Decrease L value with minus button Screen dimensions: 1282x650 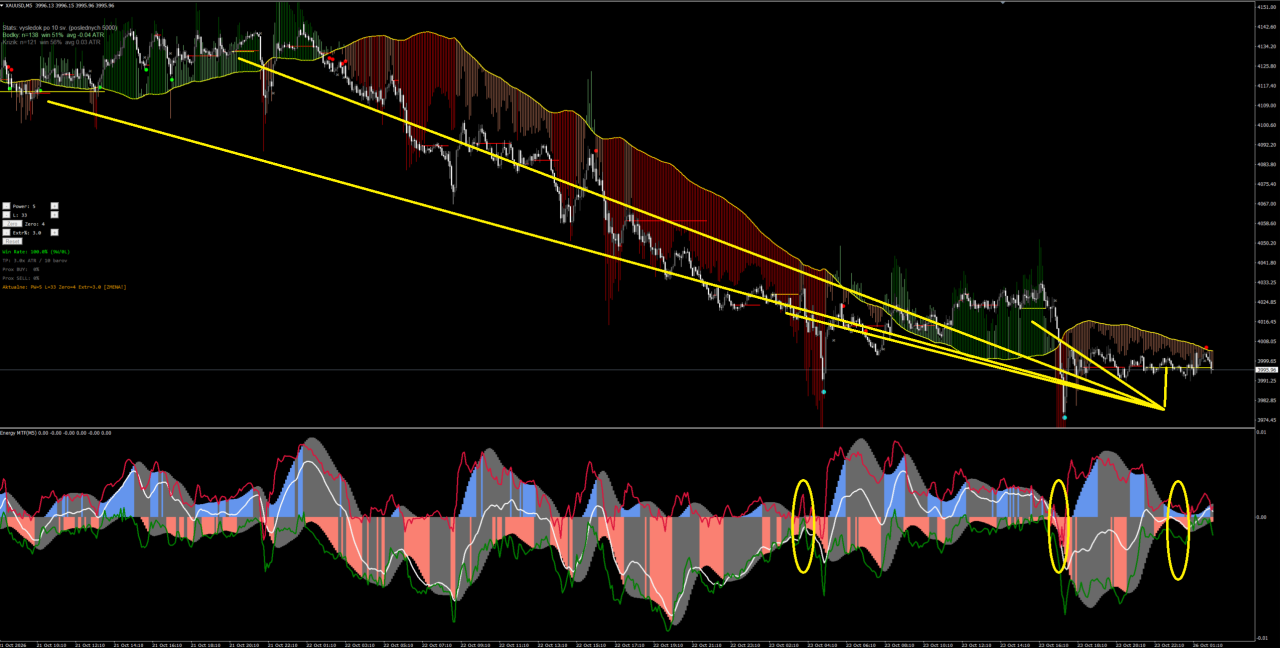tap(6, 215)
